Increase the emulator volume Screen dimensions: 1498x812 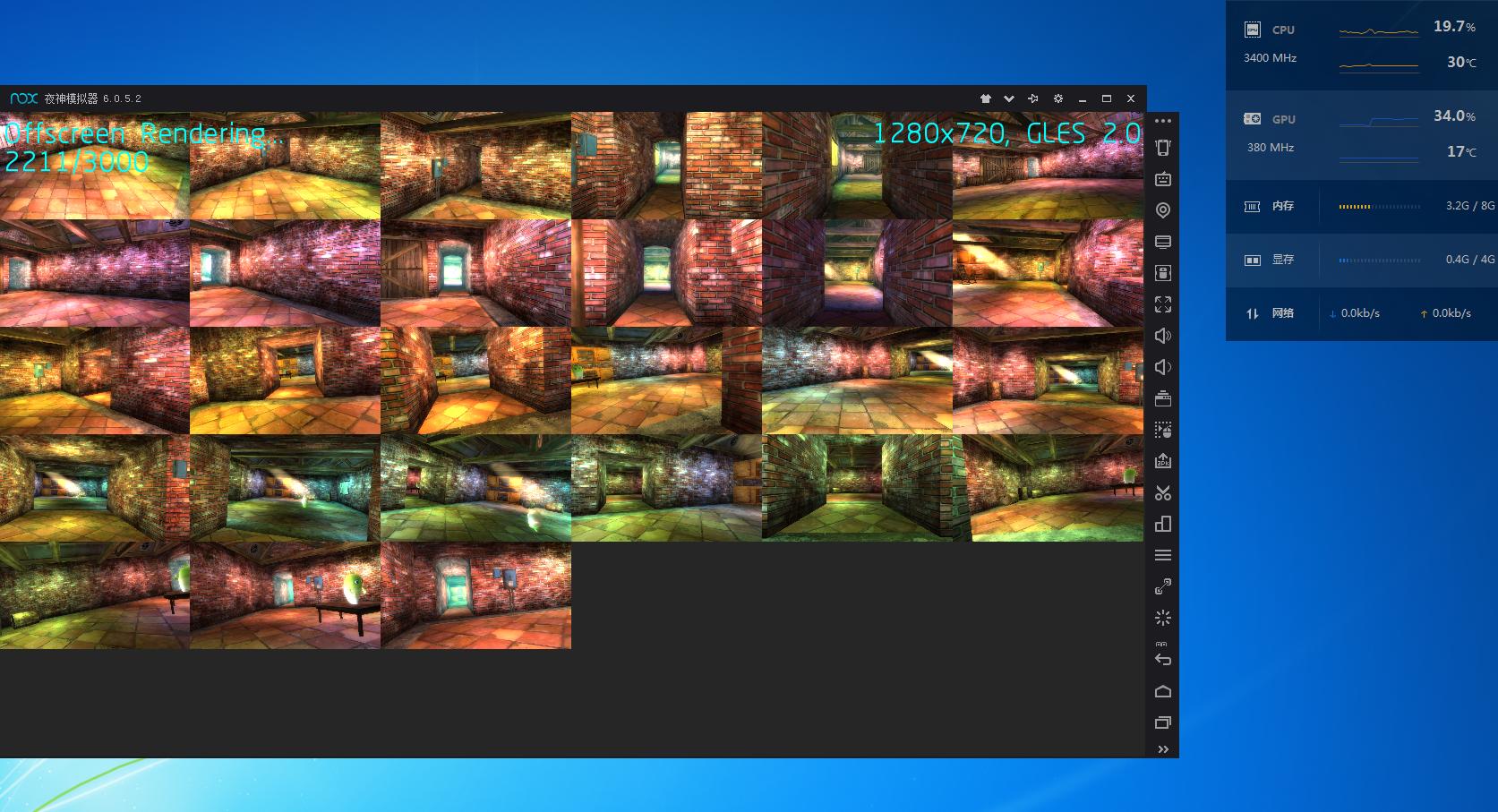click(x=1162, y=336)
